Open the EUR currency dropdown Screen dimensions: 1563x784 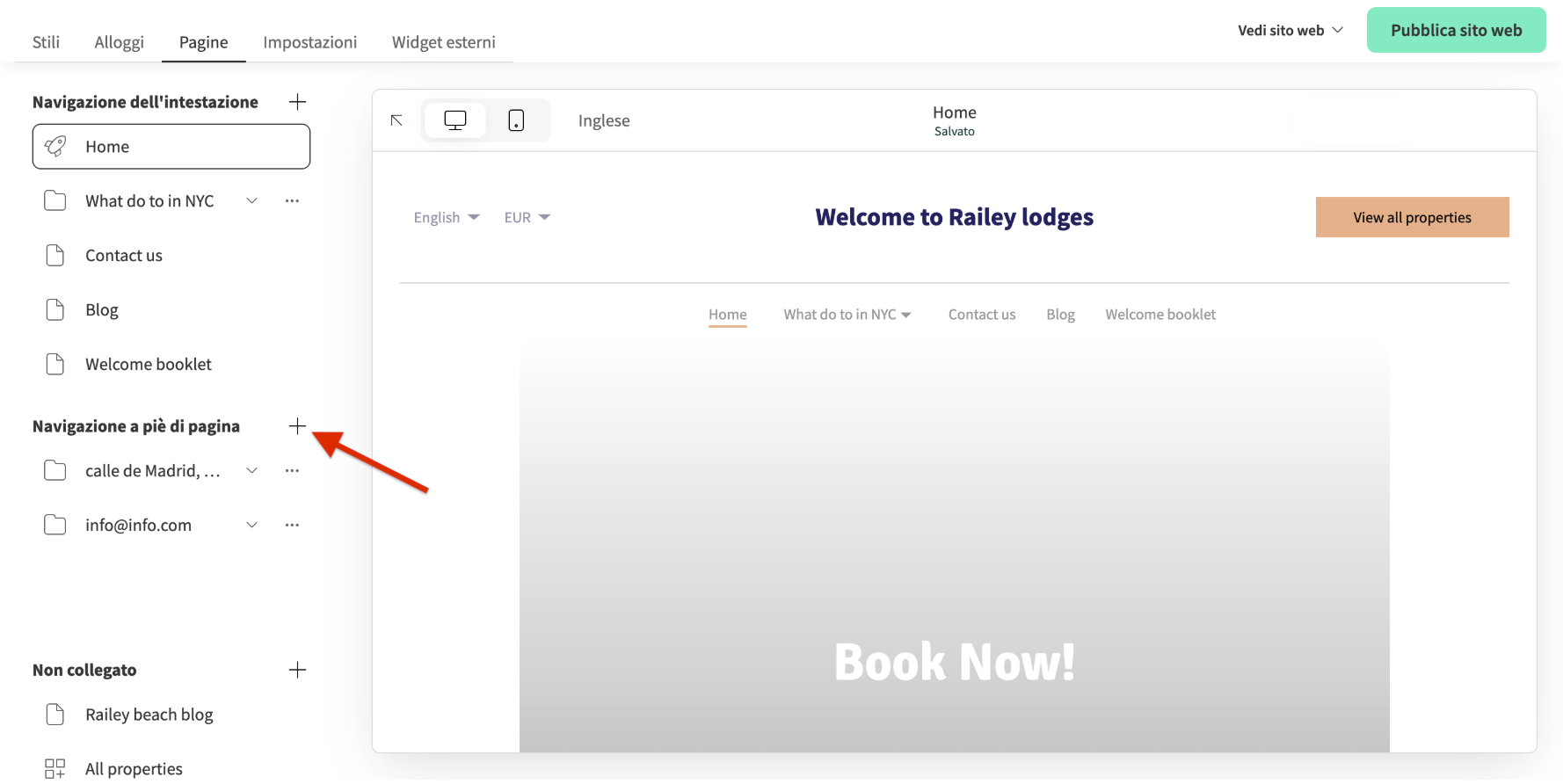(x=527, y=218)
